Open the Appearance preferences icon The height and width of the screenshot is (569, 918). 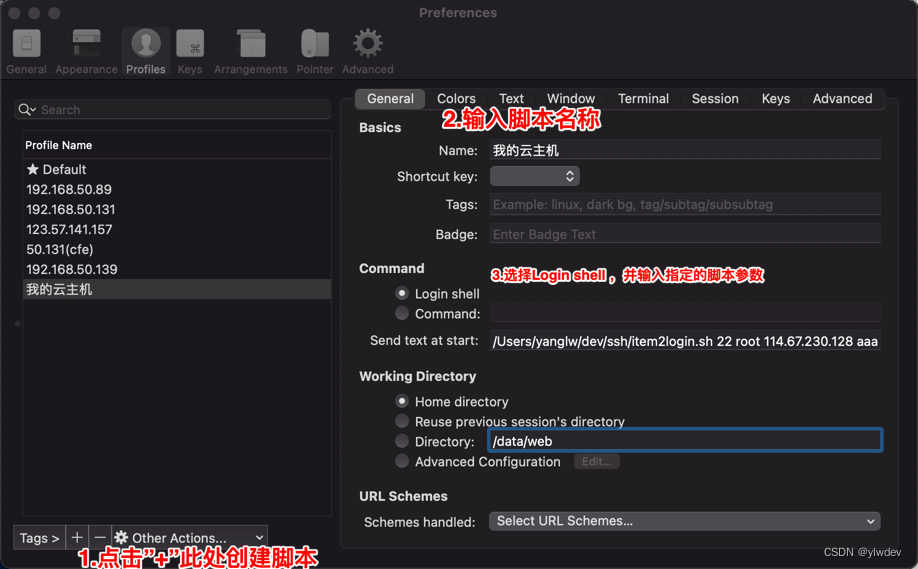tap(87, 51)
